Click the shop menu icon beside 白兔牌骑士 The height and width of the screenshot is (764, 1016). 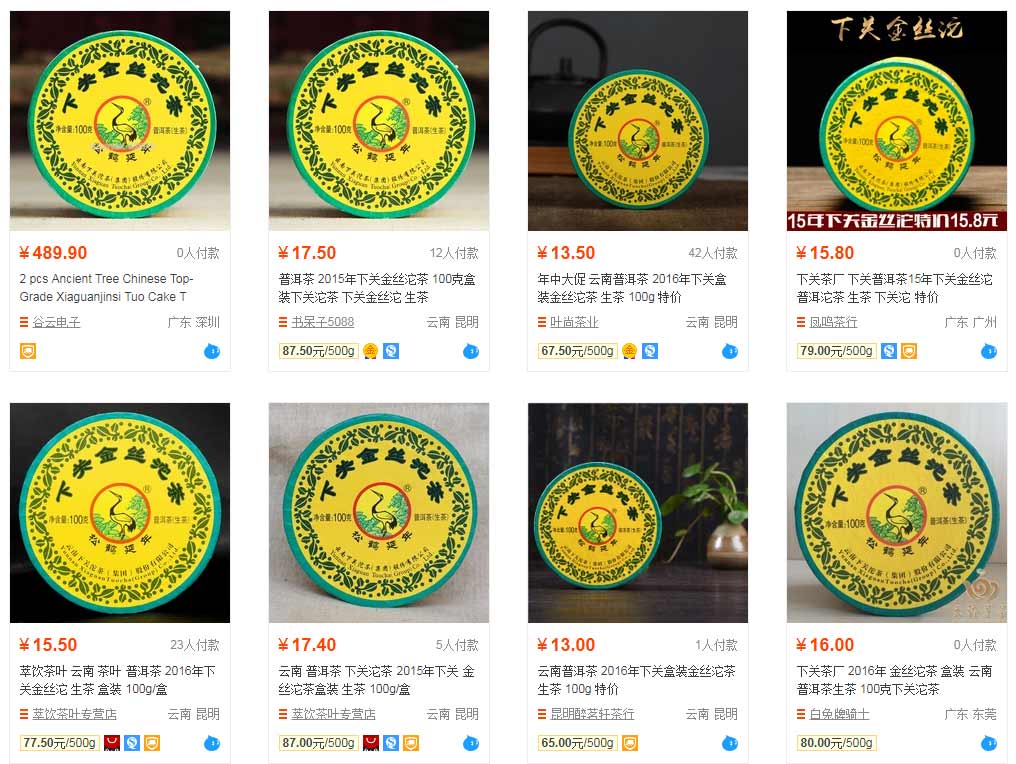pos(801,714)
